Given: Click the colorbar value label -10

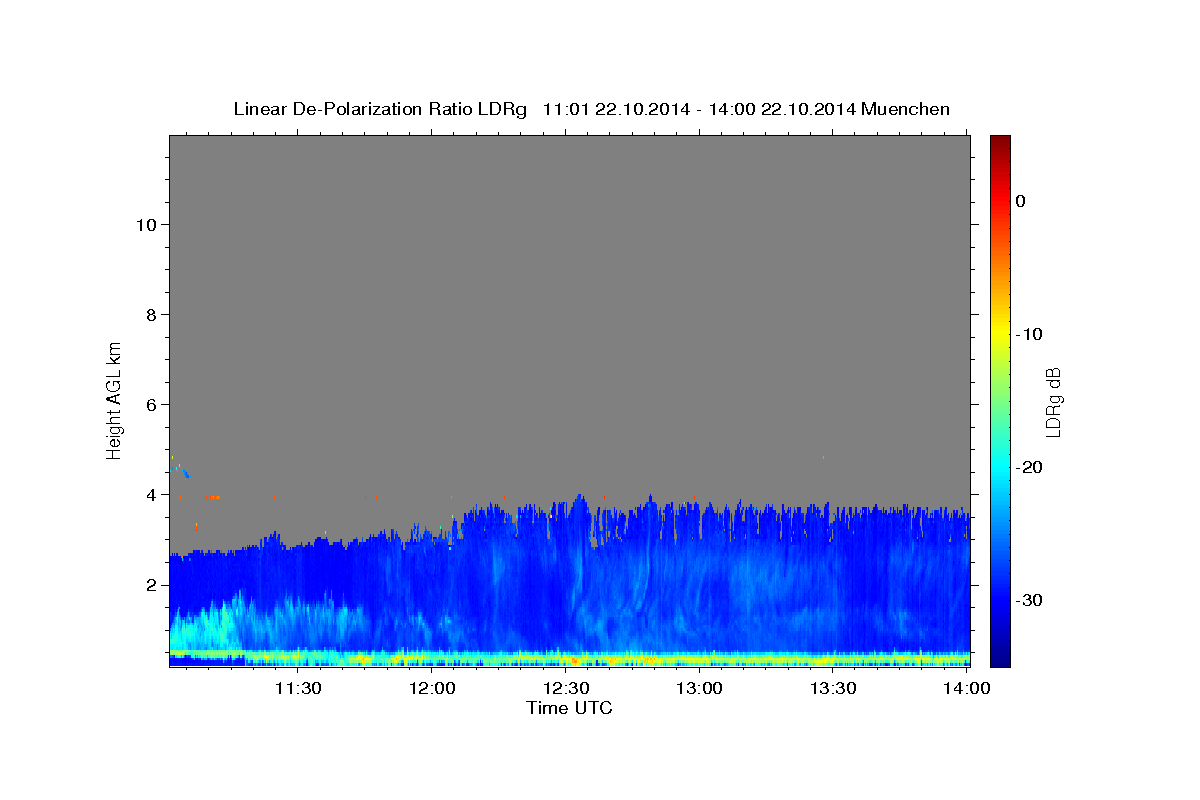Looking at the screenshot, I should tap(1028, 334).
